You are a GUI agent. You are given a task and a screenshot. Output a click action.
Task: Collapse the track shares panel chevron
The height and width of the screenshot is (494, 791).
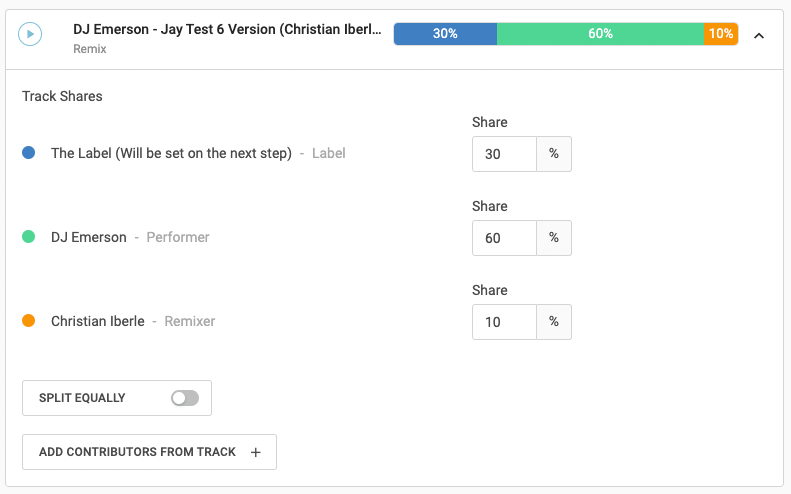pyautogui.click(x=759, y=35)
